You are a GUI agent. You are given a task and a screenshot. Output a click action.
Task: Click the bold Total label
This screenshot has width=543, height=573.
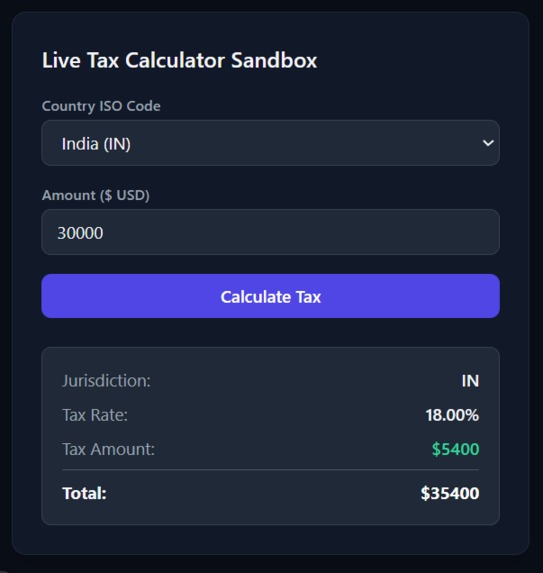point(84,493)
